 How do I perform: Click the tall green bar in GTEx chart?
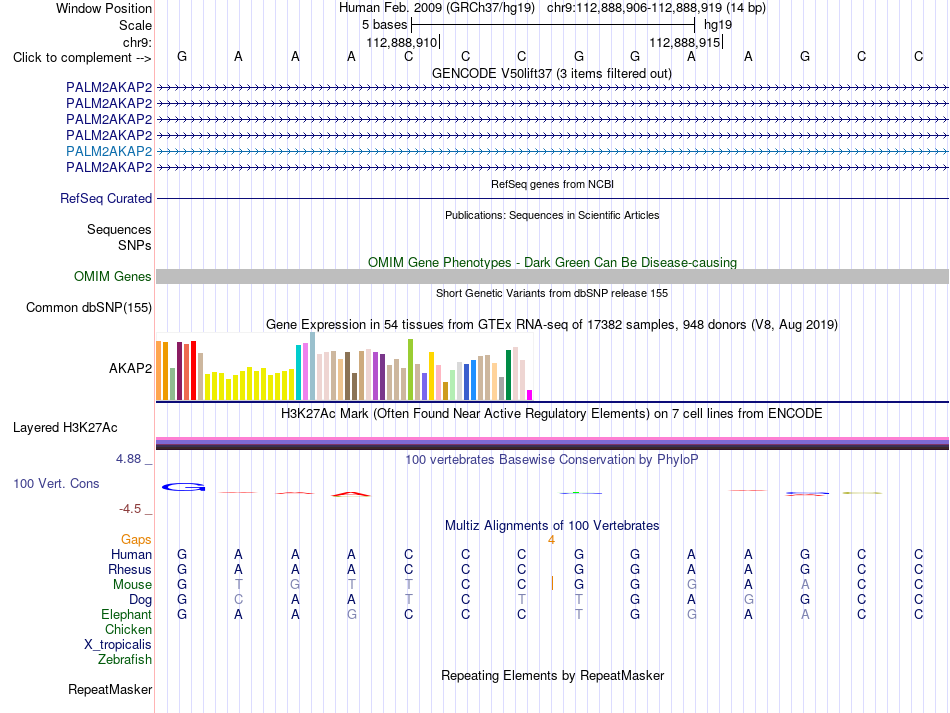411,370
